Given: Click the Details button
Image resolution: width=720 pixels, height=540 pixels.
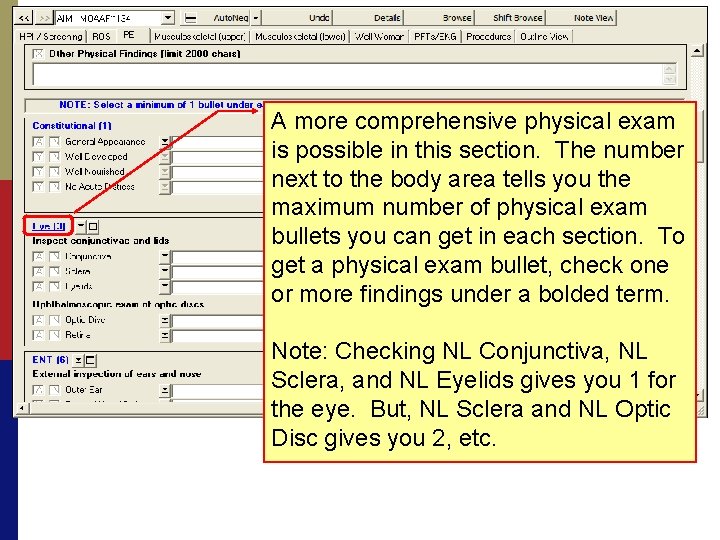Looking at the screenshot, I should click(x=387, y=18).
